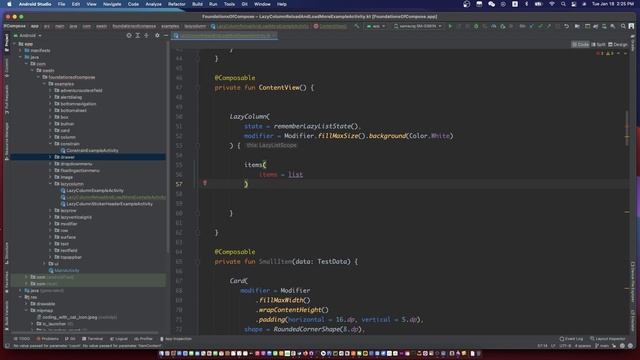Click the error count indicator in editor
Viewport: 640px width, 360px height.
pyautogui.click(x=600, y=53)
